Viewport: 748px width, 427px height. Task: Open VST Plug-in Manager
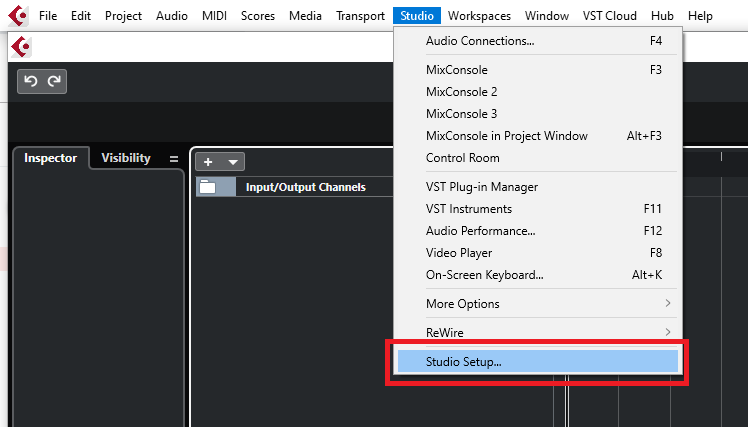click(538, 187)
